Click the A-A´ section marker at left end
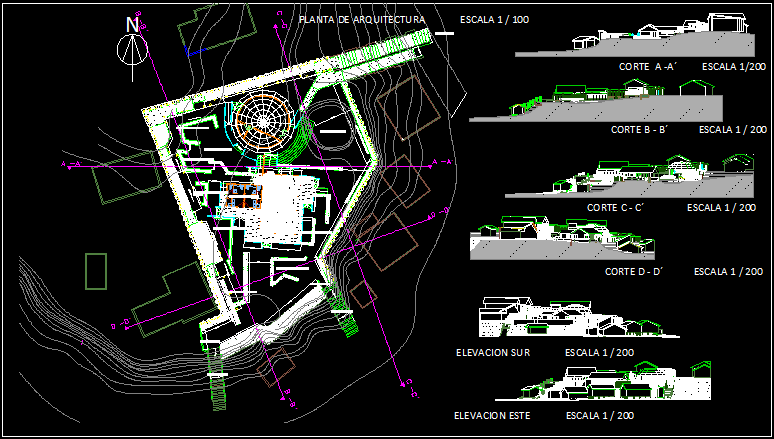This screenshot has height=439, width=774. pos(70,164)
